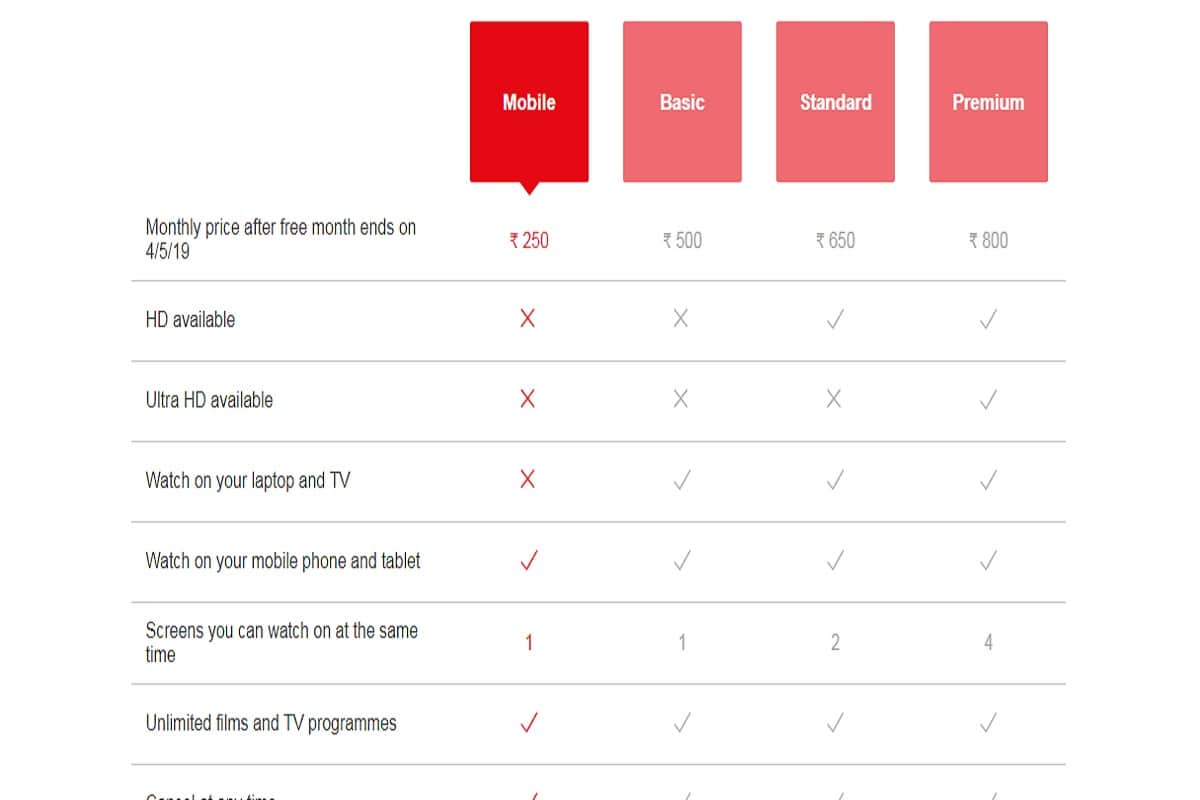The width and height of the screenshot is (1200, 800).
Task: Select the red Mobile plan pointer marker
Action: tap(528, 185)
